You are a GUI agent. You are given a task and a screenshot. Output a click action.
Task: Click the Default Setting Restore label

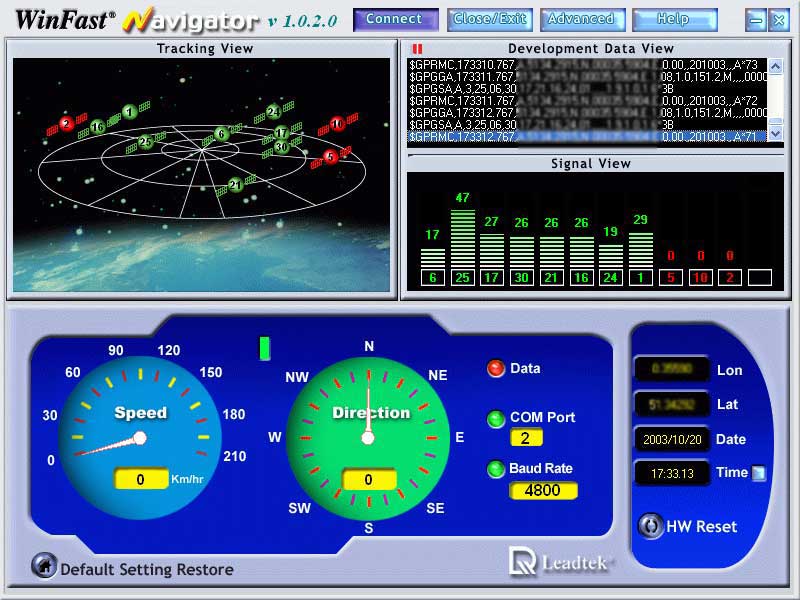[147, 569]
